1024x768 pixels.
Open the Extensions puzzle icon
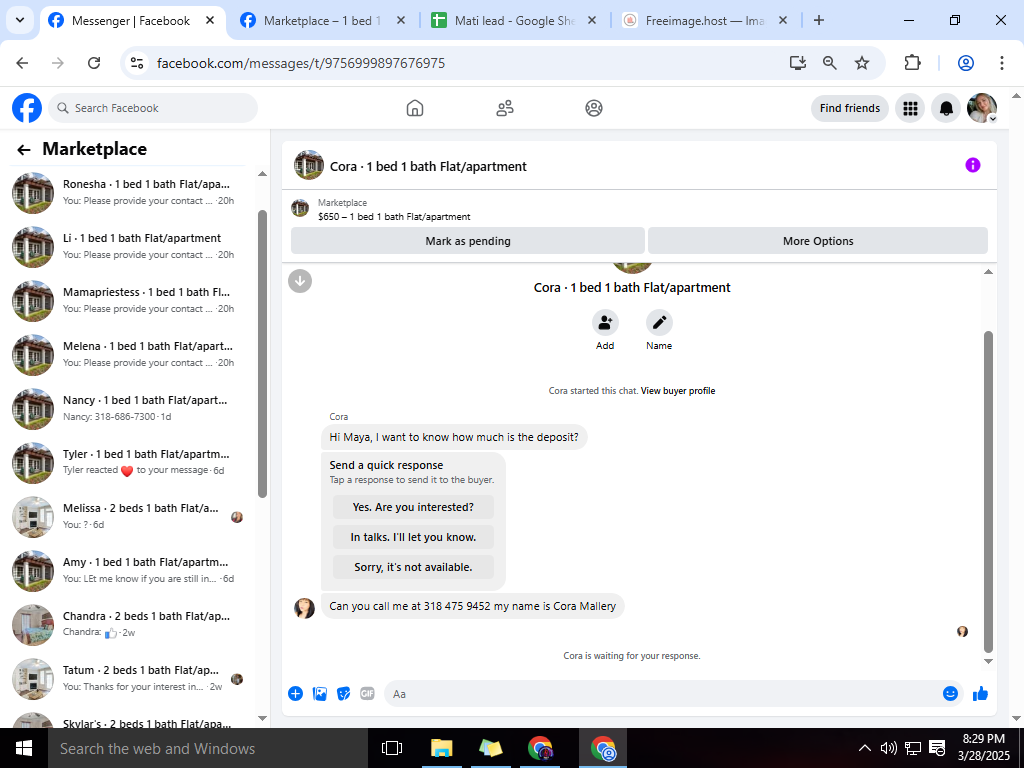point(912,63)
